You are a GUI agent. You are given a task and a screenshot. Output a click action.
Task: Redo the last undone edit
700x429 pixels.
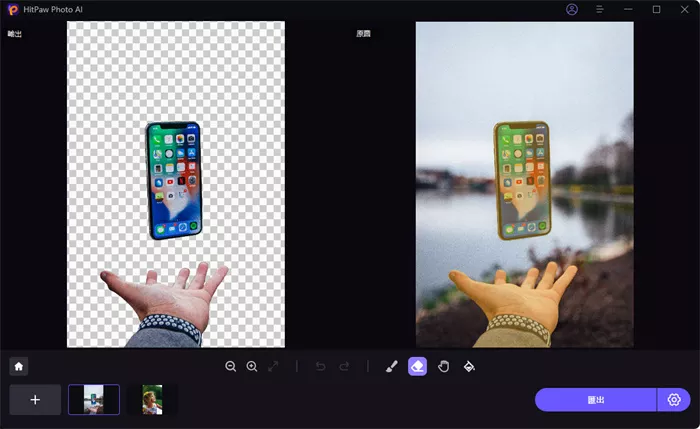(345, 366)
